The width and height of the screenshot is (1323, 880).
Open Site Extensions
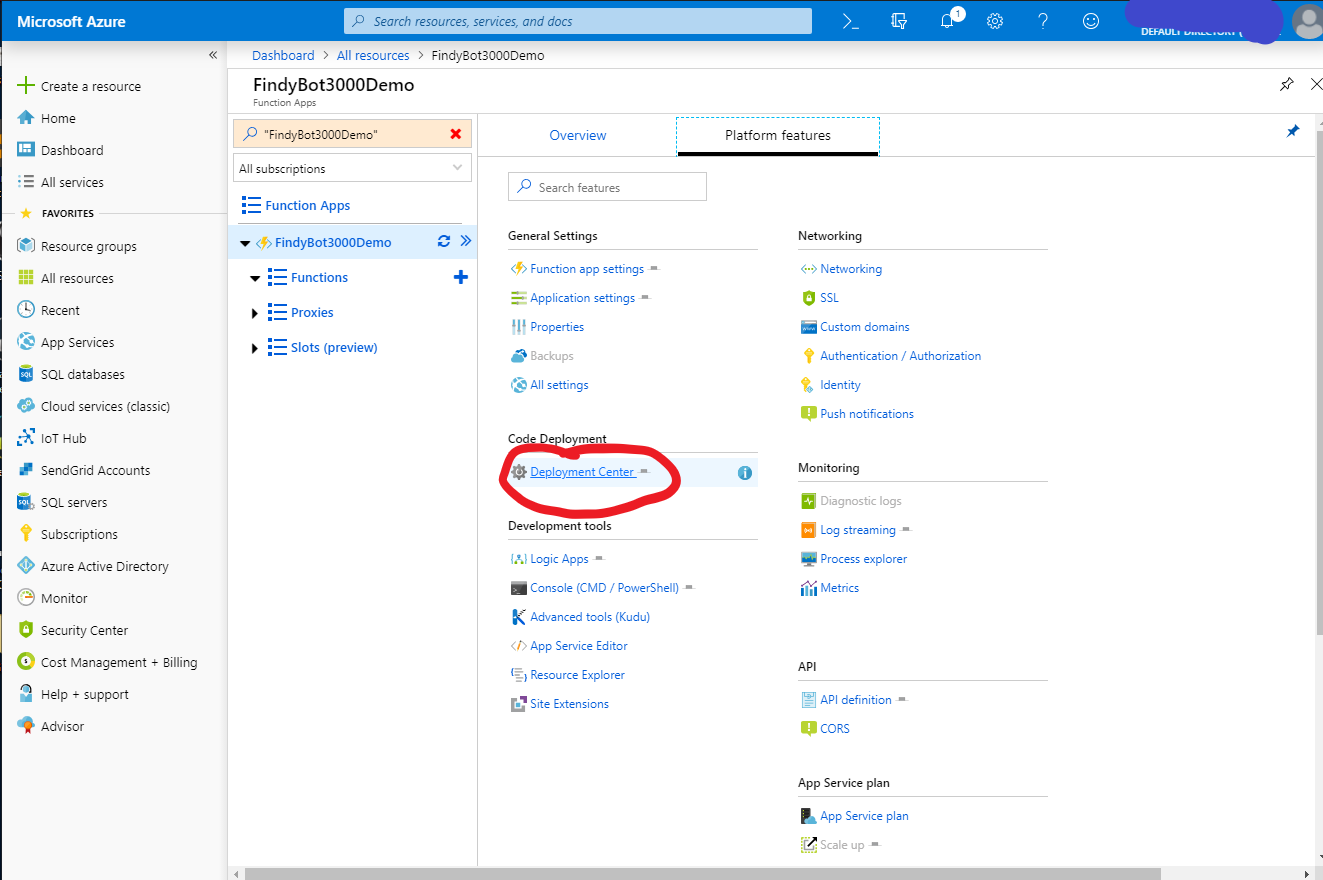click(569, 704)
